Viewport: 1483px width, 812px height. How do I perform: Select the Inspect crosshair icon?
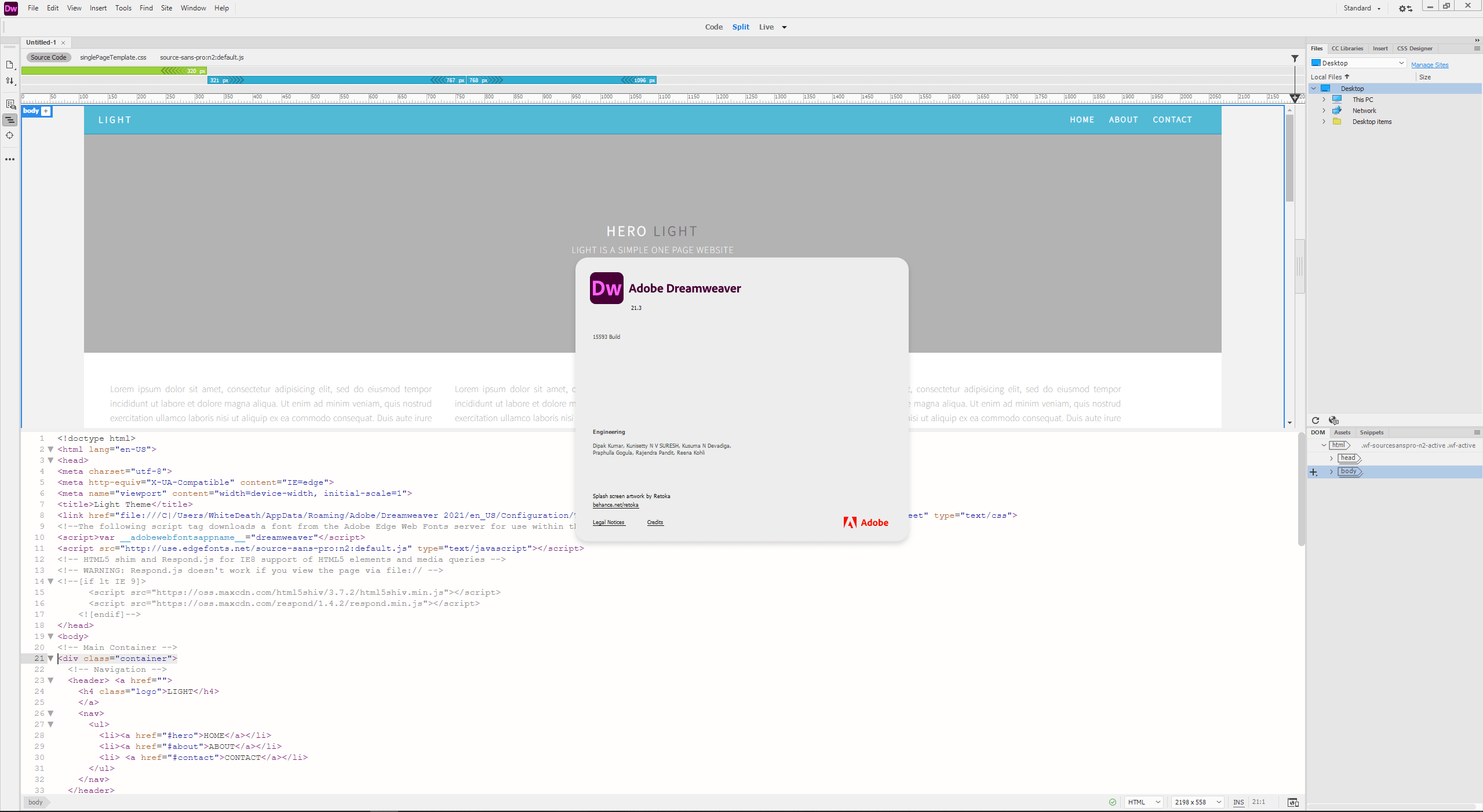point(10,136)
